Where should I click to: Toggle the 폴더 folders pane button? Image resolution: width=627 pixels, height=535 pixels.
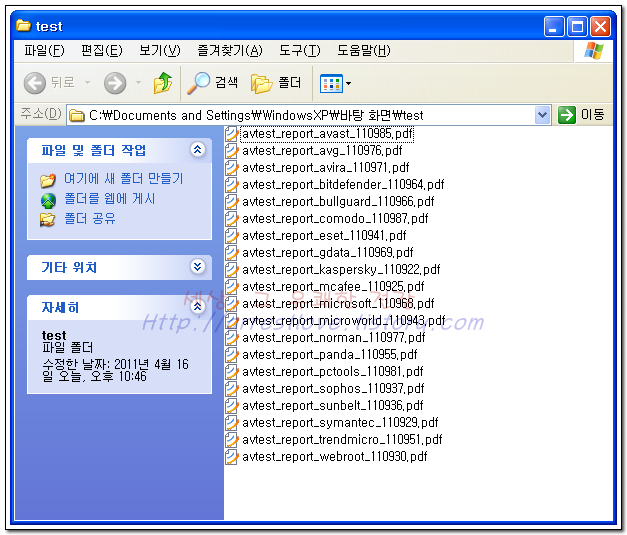(276, 83)
